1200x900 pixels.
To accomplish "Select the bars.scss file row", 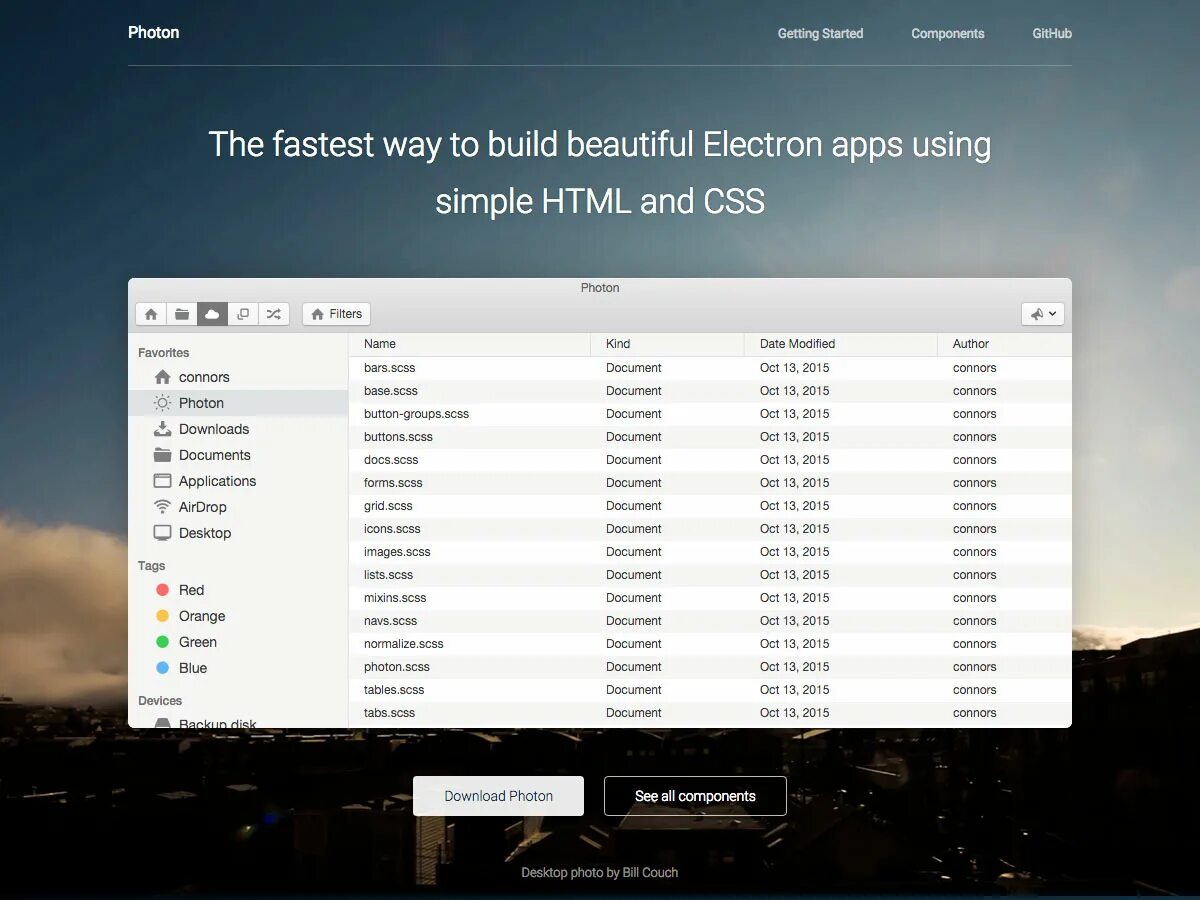I will click(710, 368).
